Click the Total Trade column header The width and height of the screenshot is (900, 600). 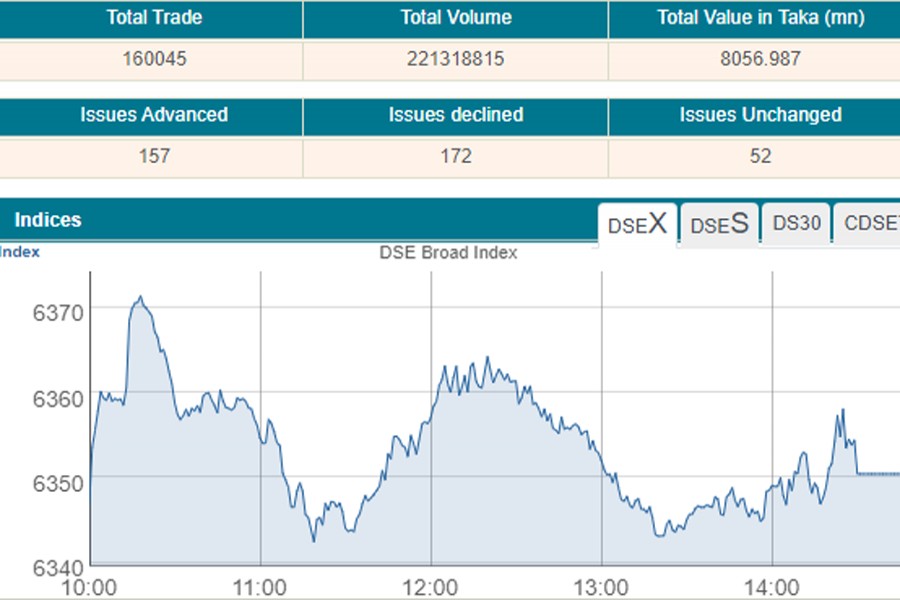[152, 18]
